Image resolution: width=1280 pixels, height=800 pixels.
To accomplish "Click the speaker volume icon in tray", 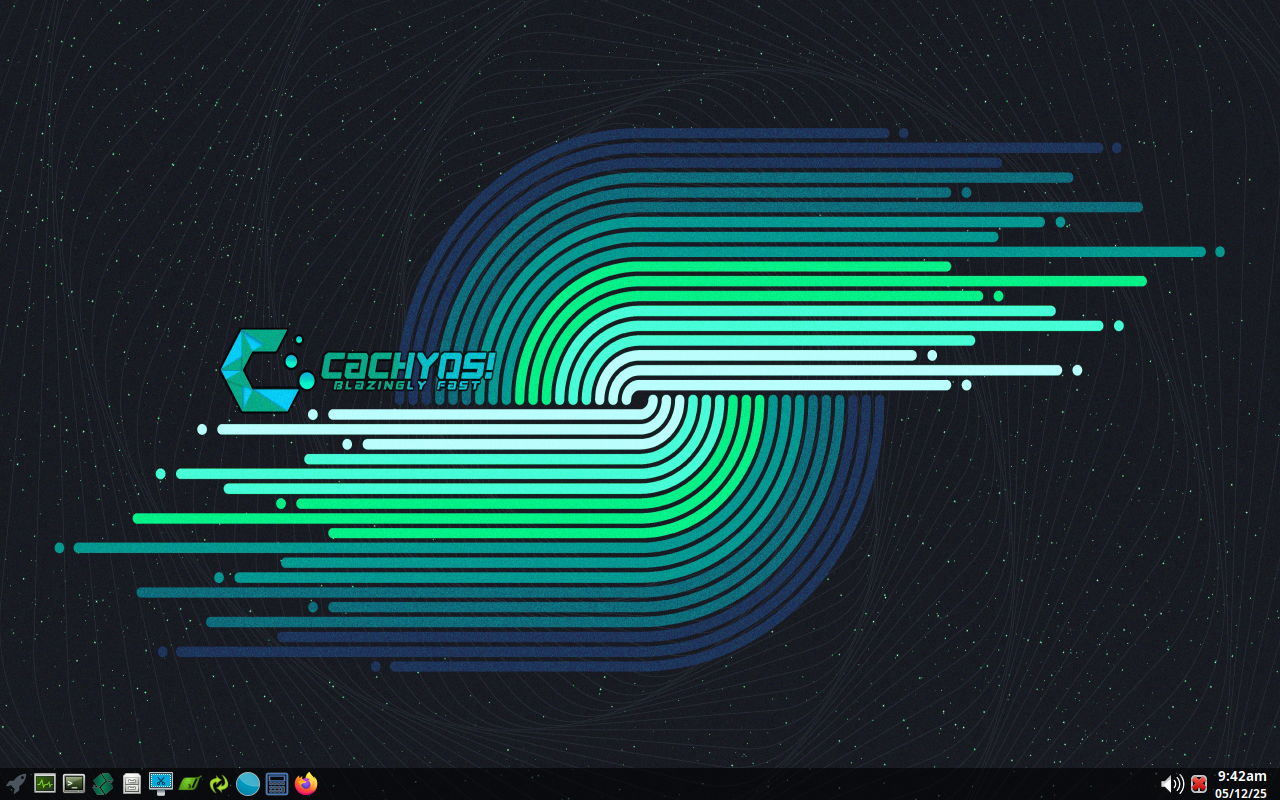I will coord(1172,784).
